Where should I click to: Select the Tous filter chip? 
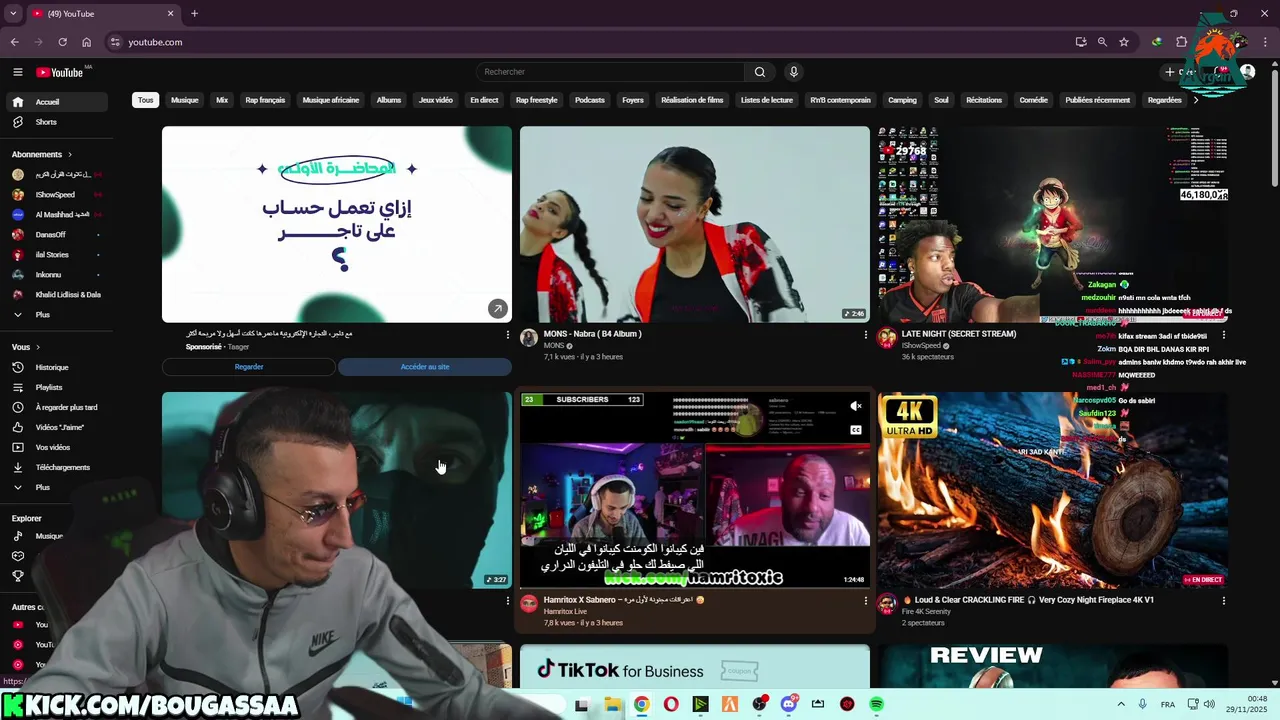pyautogui.click(x=146, y=100)
